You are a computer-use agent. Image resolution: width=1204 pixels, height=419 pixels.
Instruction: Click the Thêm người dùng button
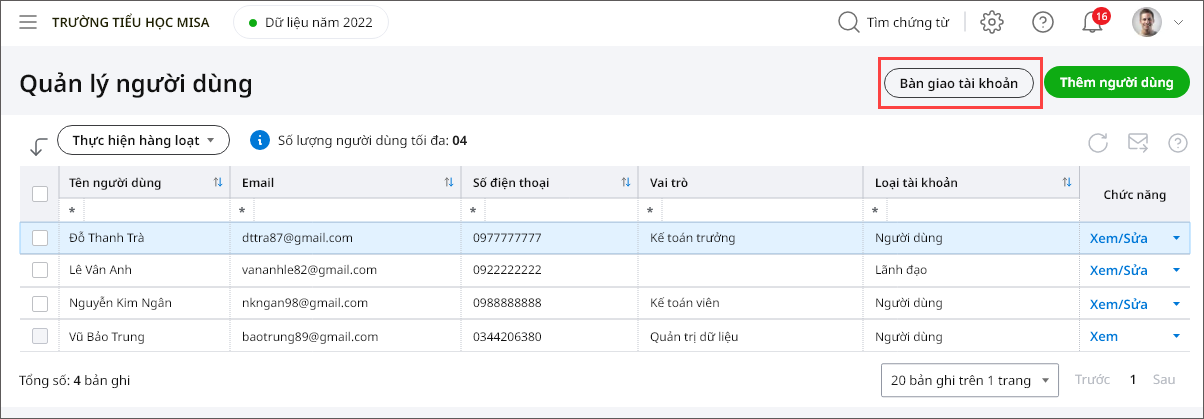click(x=1116, y=83)
